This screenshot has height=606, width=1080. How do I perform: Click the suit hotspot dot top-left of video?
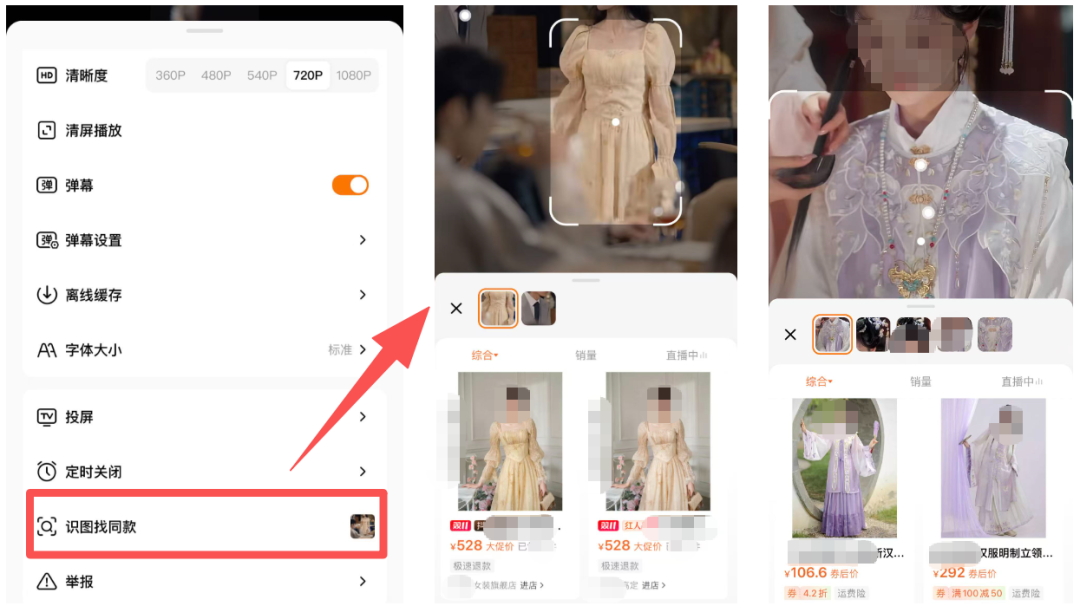tap(466, 15)
